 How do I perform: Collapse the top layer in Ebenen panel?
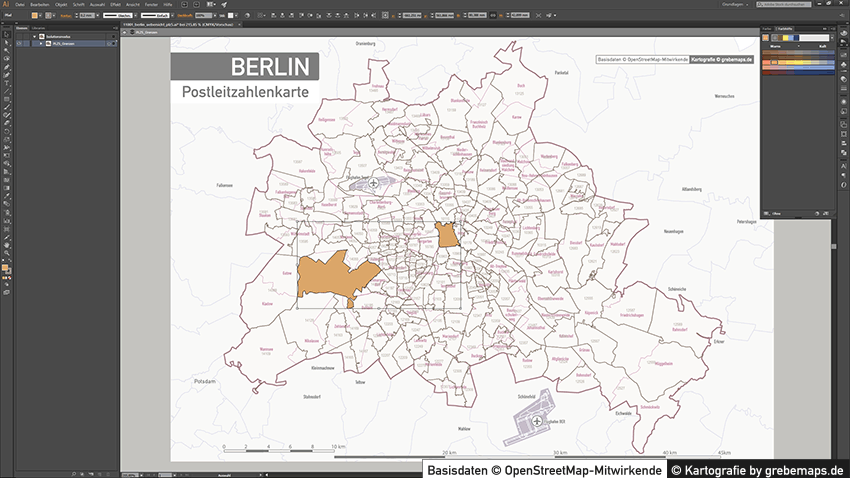click(34, 36)
